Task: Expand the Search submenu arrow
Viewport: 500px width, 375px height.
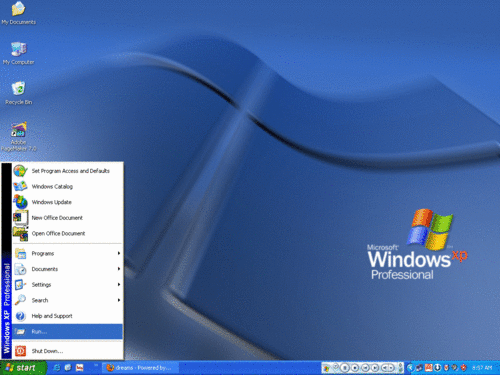Action: pos(119,300)
